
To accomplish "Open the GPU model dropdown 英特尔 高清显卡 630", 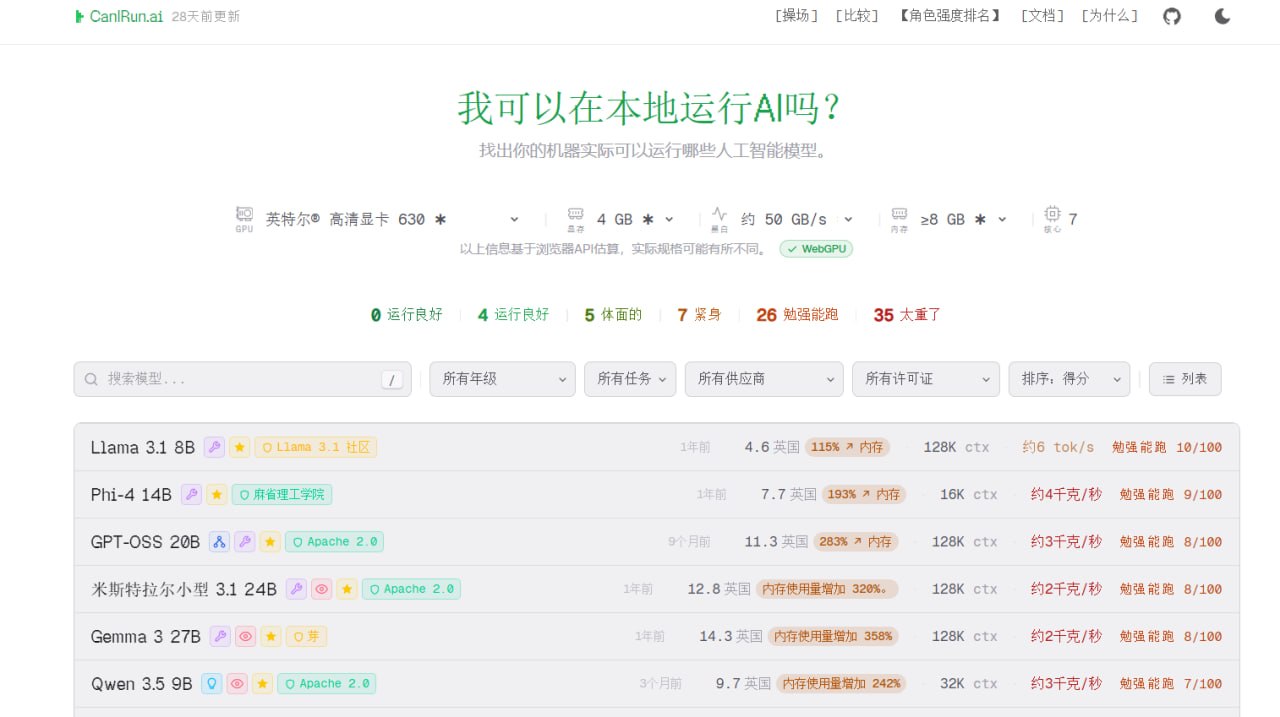I will [392, 219].
